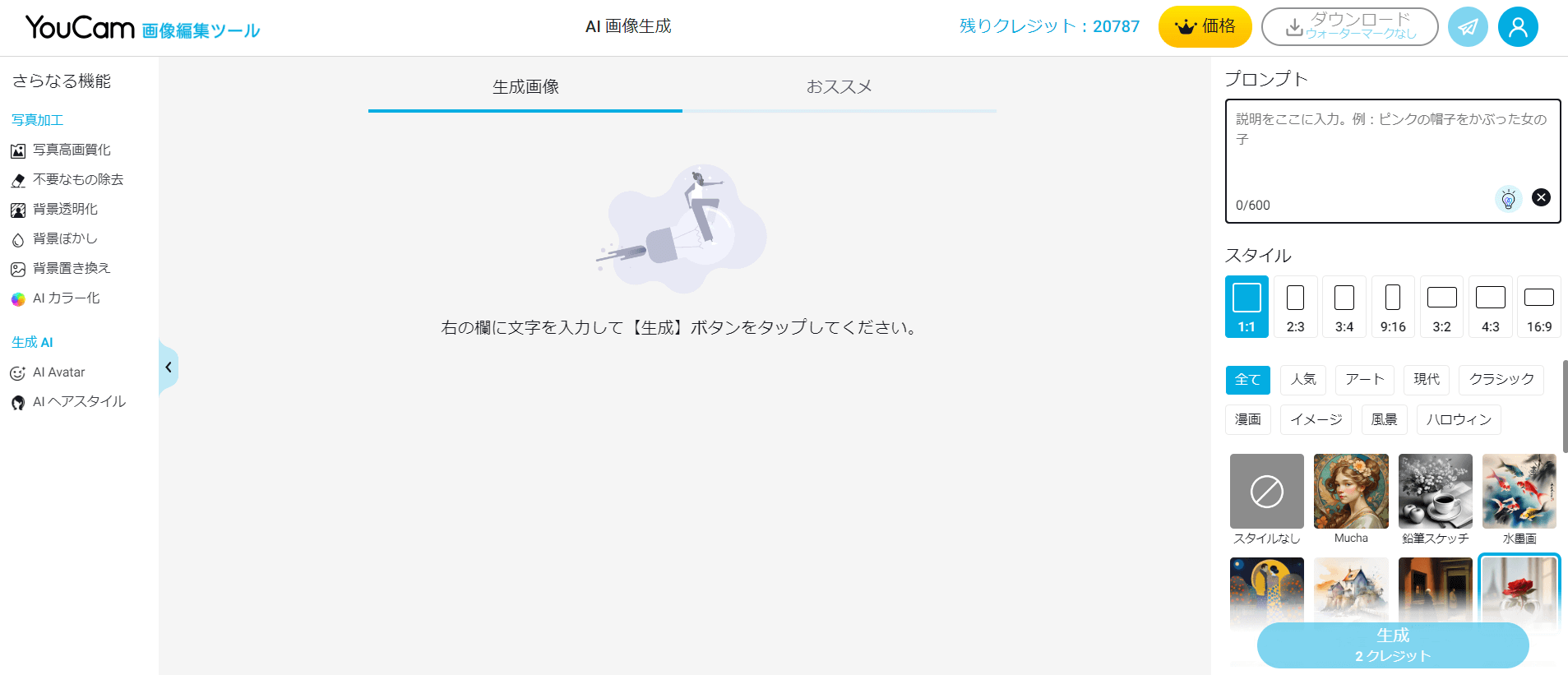Clear the prompt with the X icon
The width and height of the screenshot is (1568, 675).
(1541, 197)
